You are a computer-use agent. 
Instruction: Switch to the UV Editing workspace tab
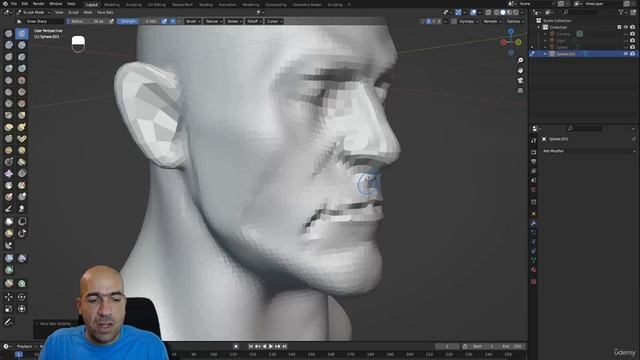coord(157,4)
